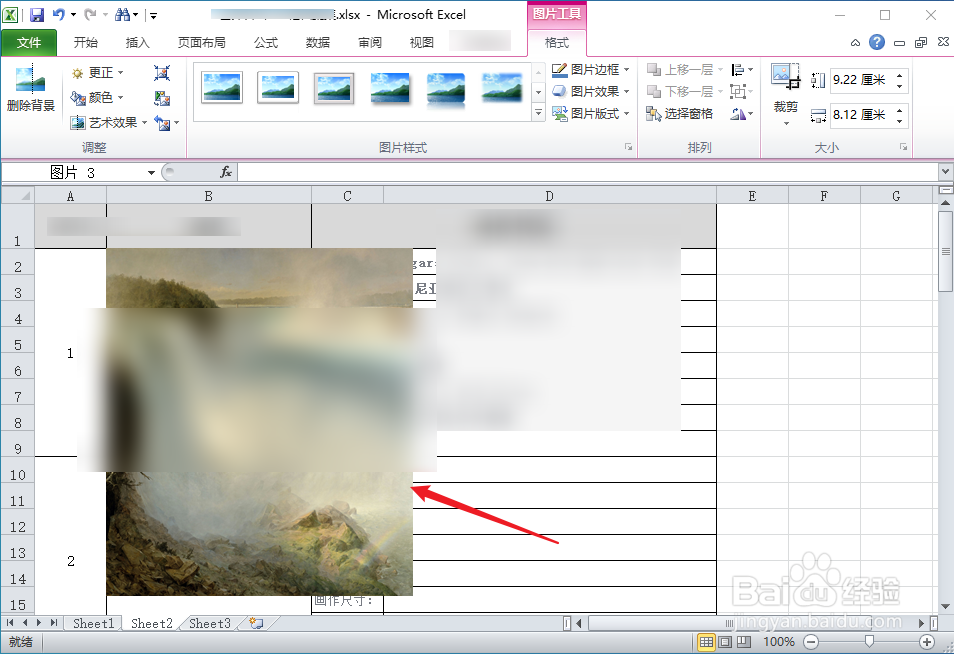The width and height of the screenshot is (954, 654).
Task: Apply the fourth picture style thumbnail
Action: tap(390, 87)
